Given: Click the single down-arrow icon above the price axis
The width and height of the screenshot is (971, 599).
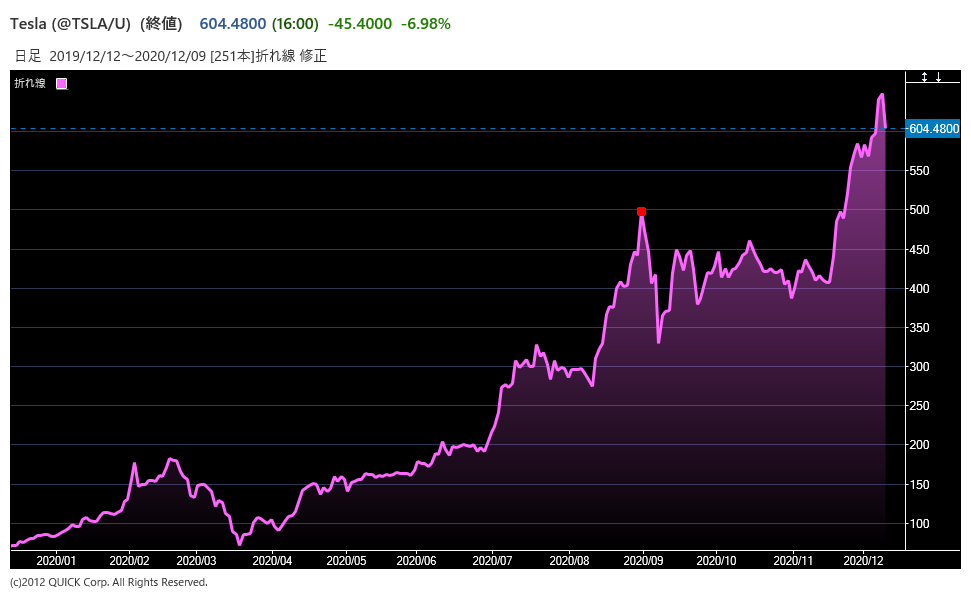Looking at the screenshot, I should tap(938, 77).
